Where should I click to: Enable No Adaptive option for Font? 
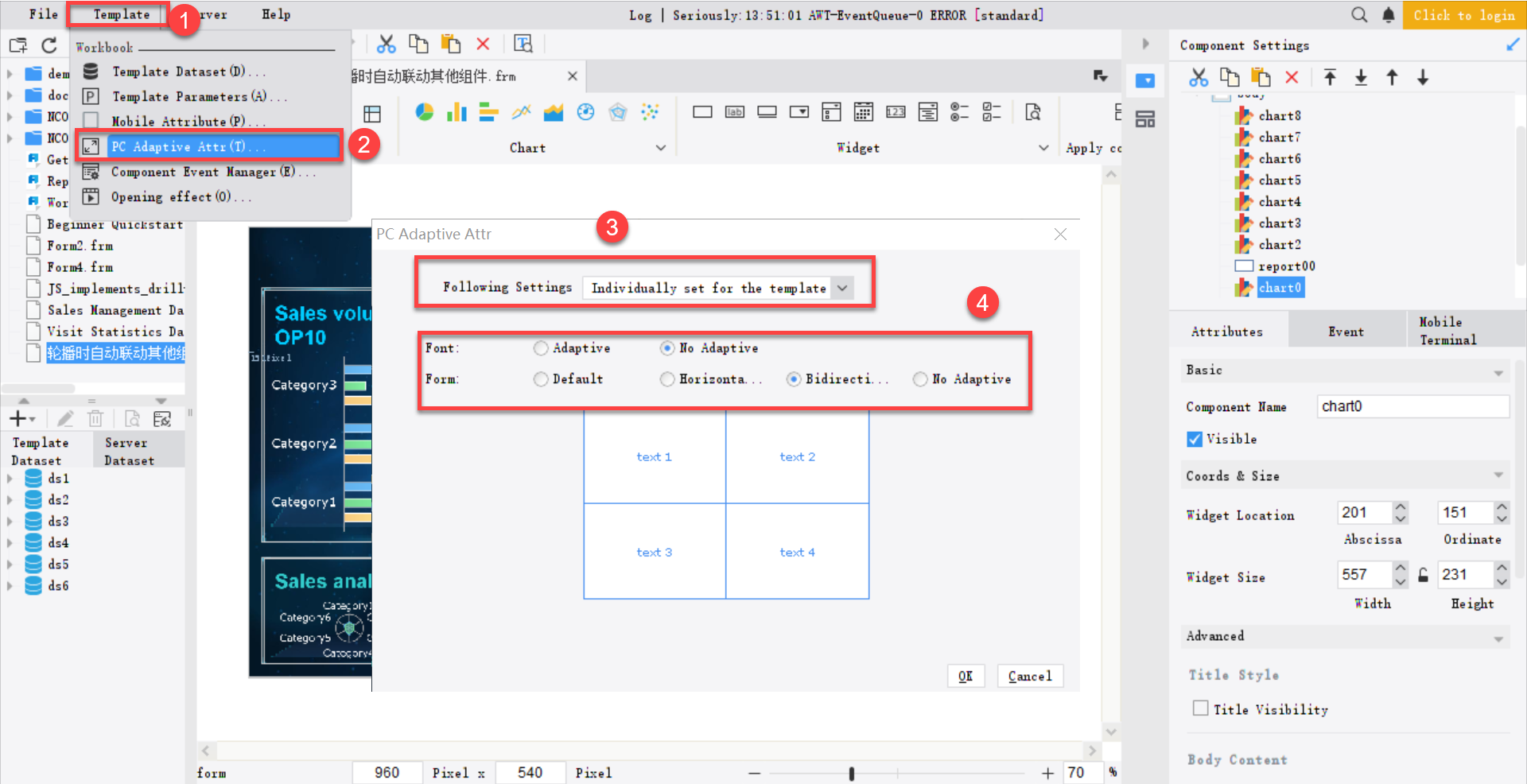pos(666,347)
